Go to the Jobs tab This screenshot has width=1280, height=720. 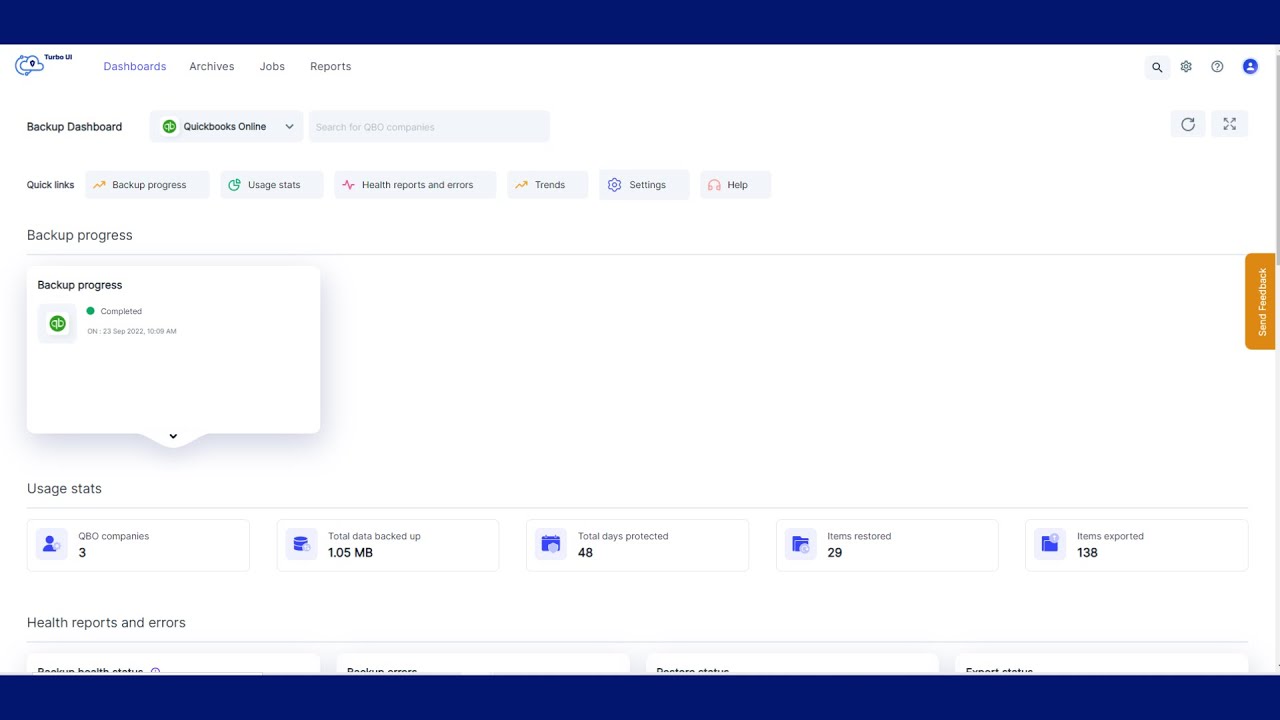click(272, 66)
